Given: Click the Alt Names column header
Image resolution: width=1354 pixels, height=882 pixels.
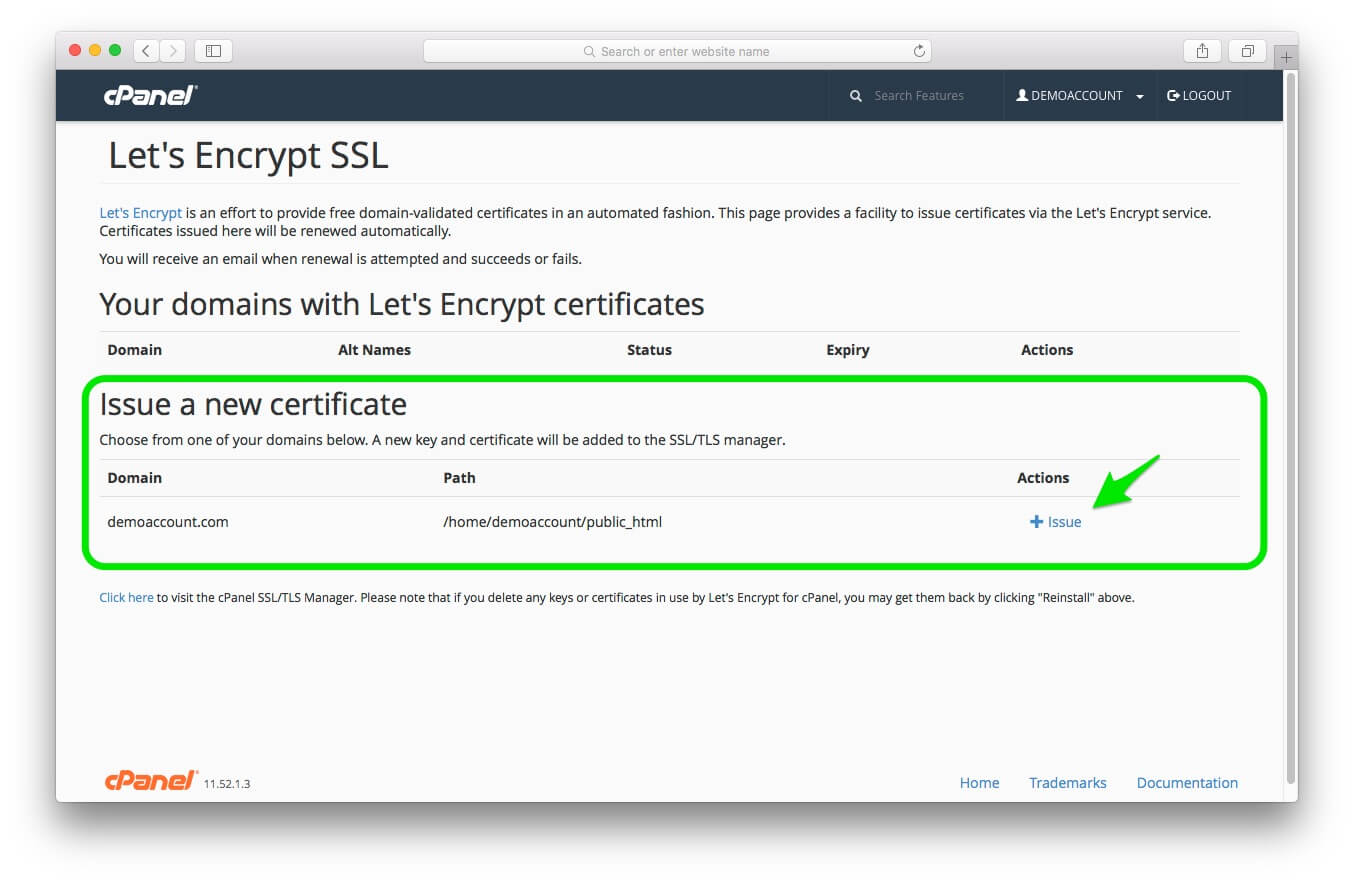Looking at the screenshot, I should coord(375,350).
